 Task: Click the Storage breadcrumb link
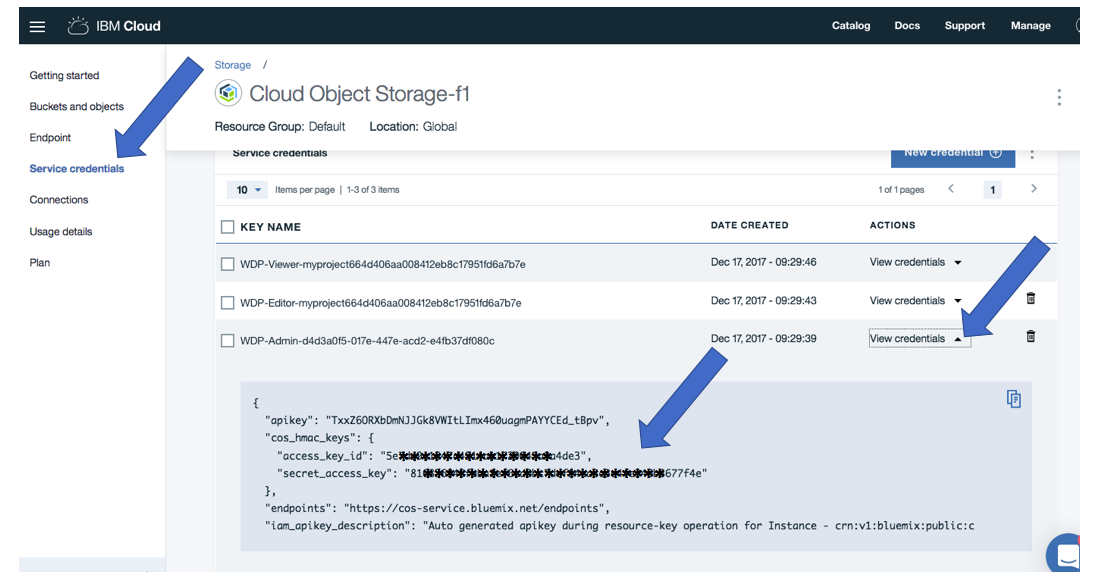point(232,65)
